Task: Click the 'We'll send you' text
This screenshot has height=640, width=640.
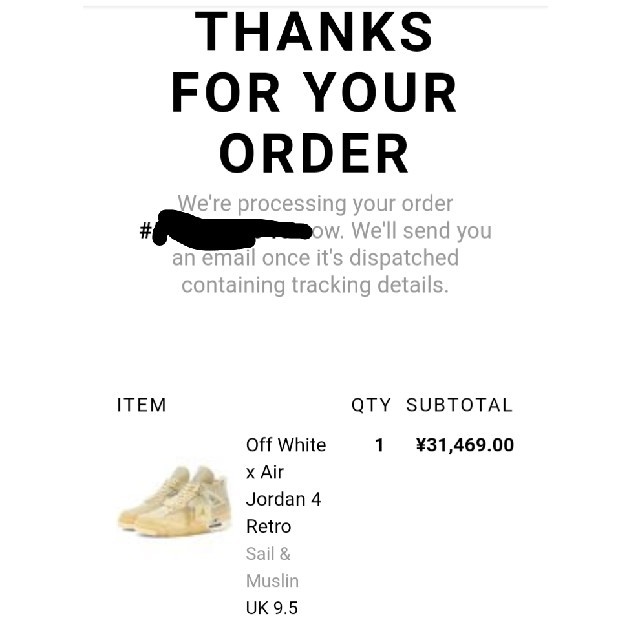Action: click(x=422, y=231)
